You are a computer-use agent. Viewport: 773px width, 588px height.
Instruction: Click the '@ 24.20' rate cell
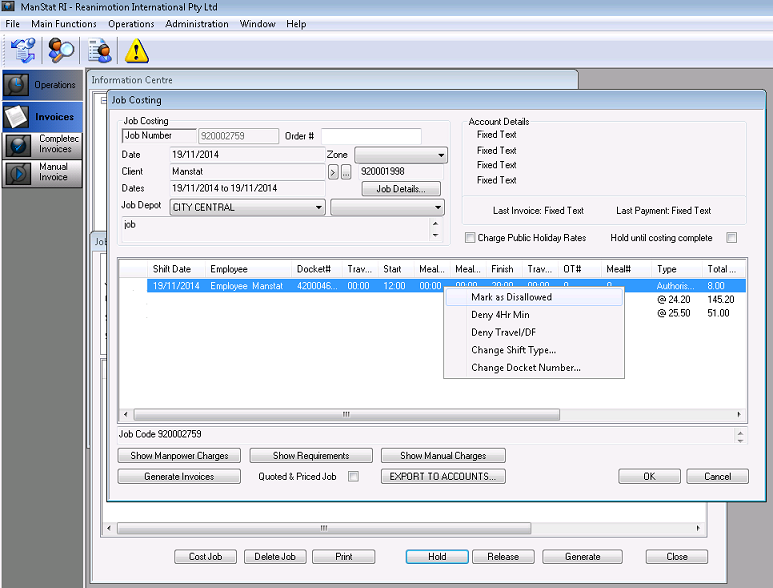tap(674, 299)
